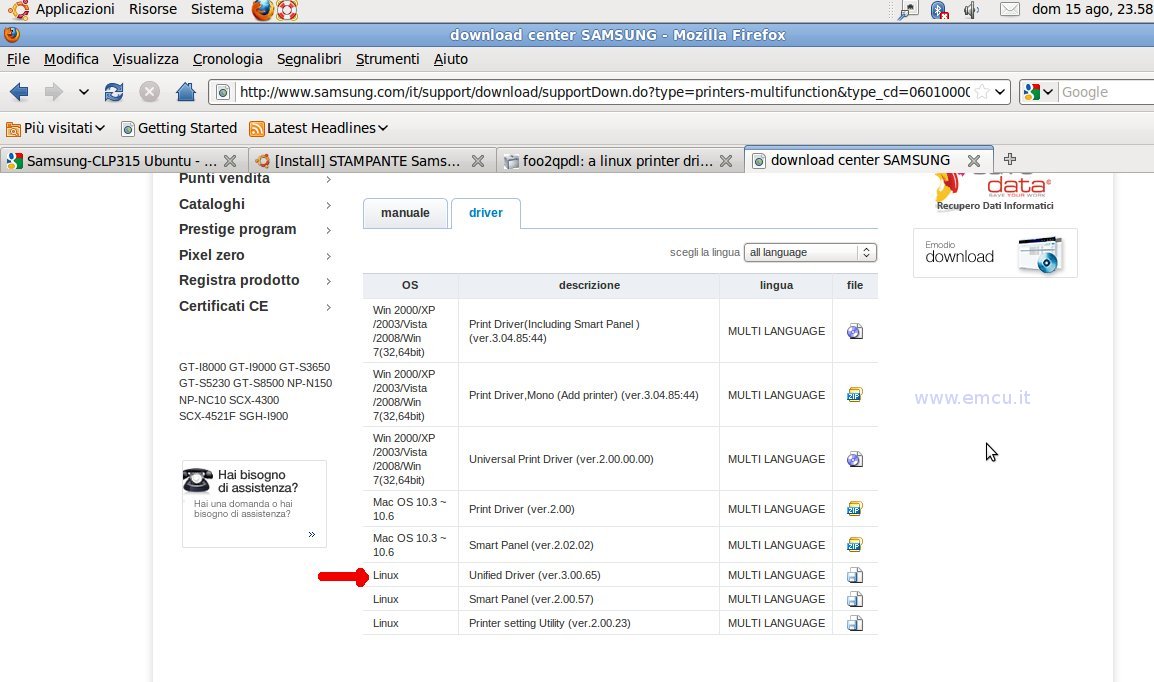Screen dimensions: 1154x682
Task: Click the forward navigation arrow
Action: 54,92
